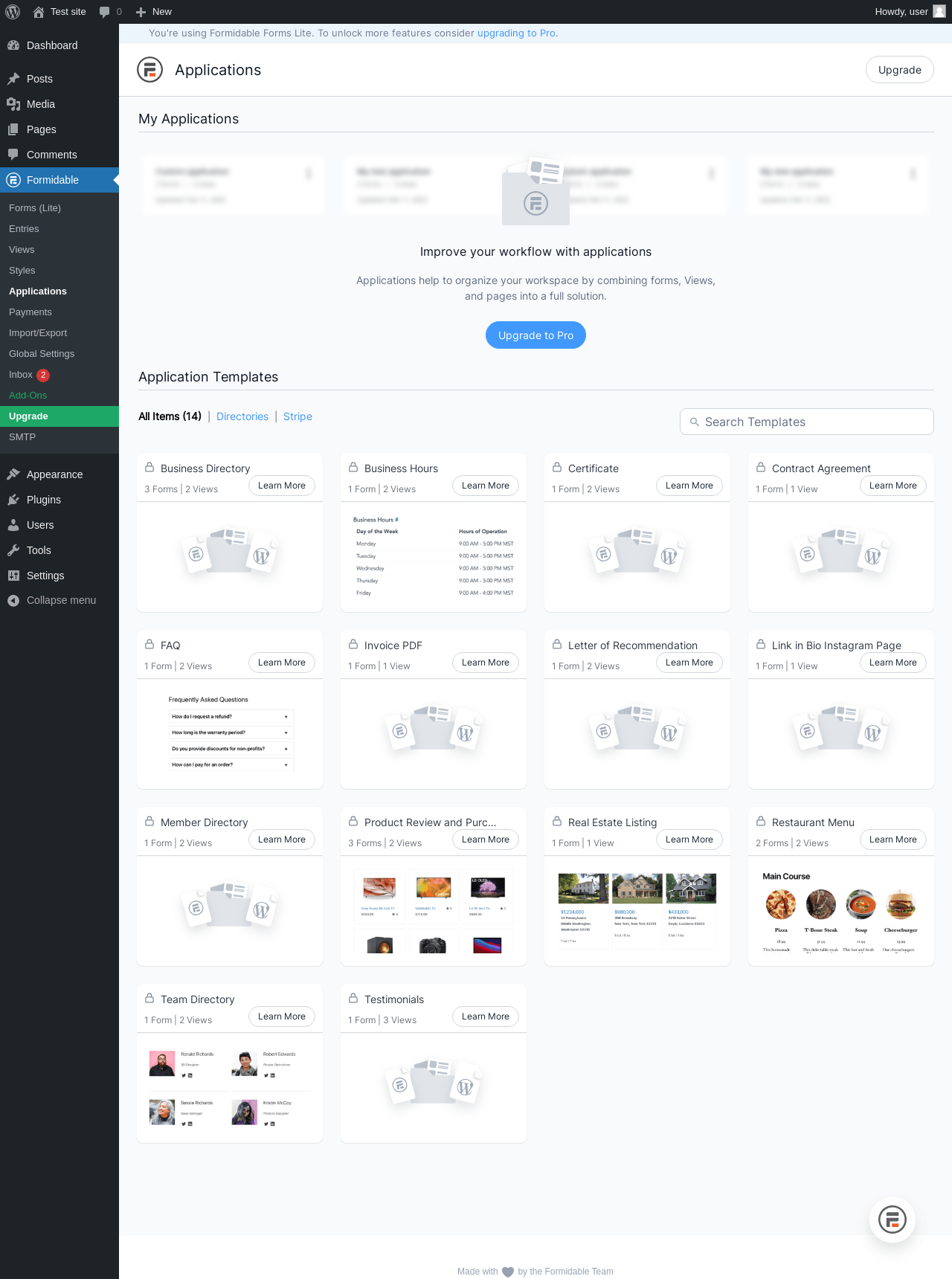
Task: Click the Dashboard gauge icon
Action: coord(13,45)
